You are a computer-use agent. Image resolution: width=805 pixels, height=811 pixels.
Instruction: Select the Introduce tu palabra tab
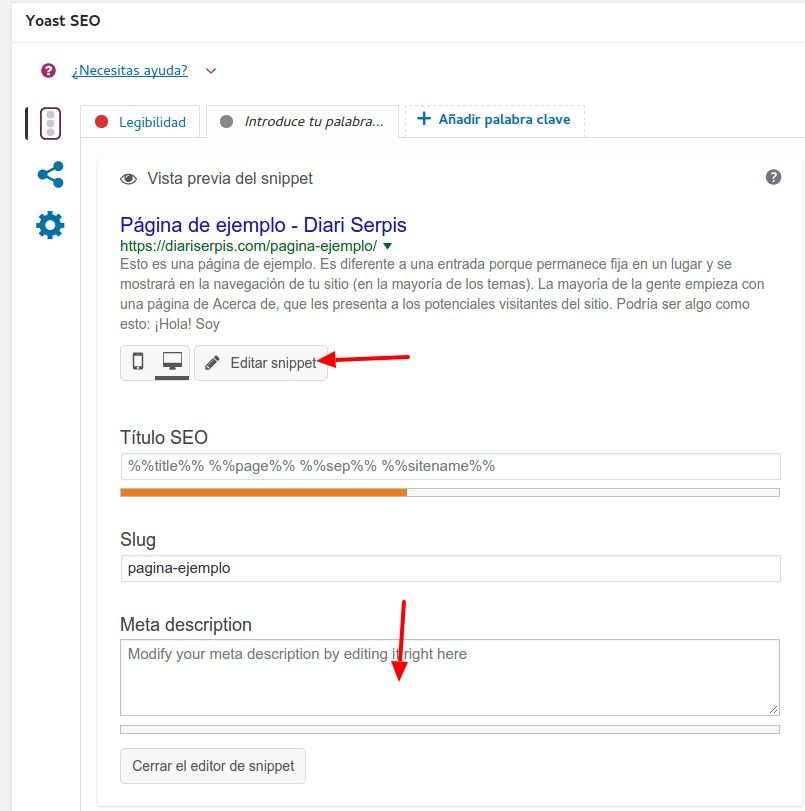coord(303,122)
